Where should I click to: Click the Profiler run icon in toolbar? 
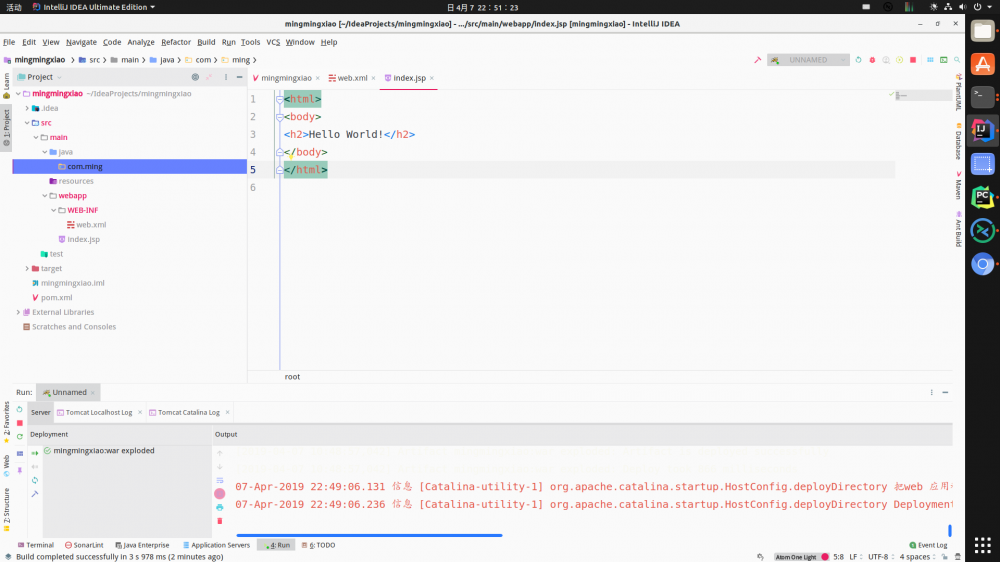[899, 60]
